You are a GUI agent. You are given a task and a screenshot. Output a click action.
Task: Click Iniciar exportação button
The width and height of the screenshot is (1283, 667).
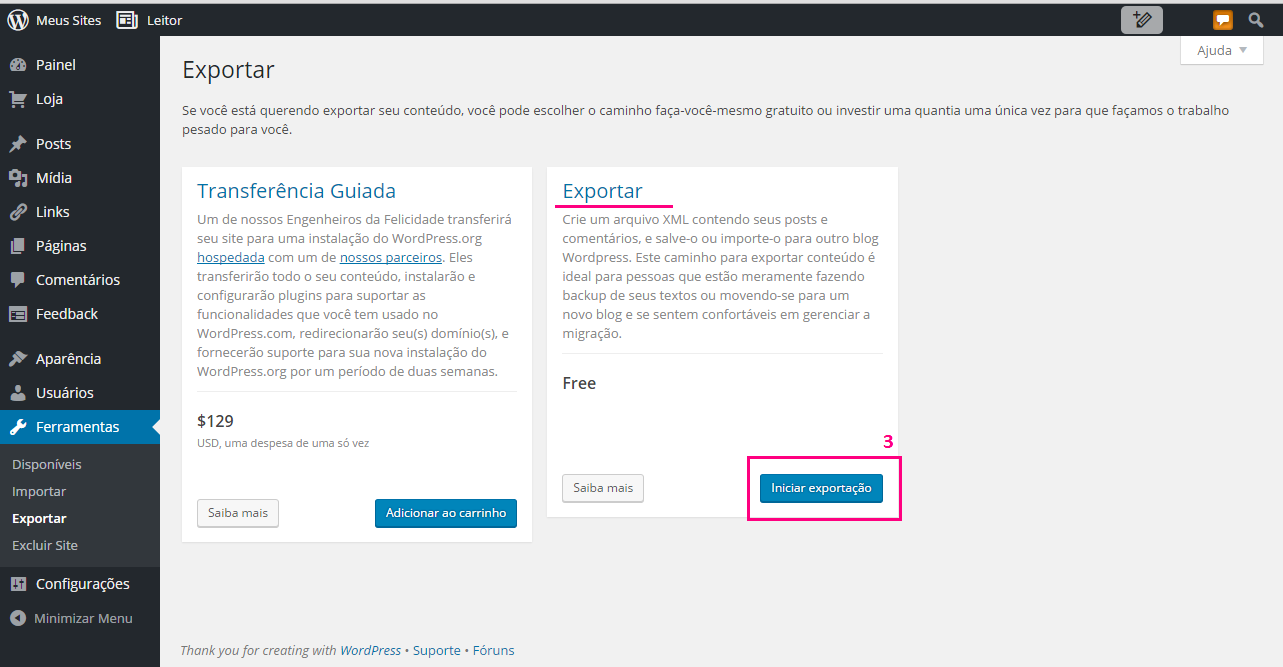click(821, 488)
